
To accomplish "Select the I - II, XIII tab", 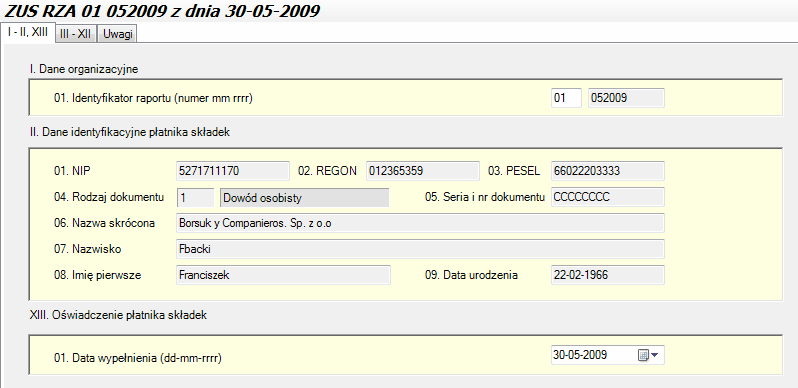I will (28, 33).
